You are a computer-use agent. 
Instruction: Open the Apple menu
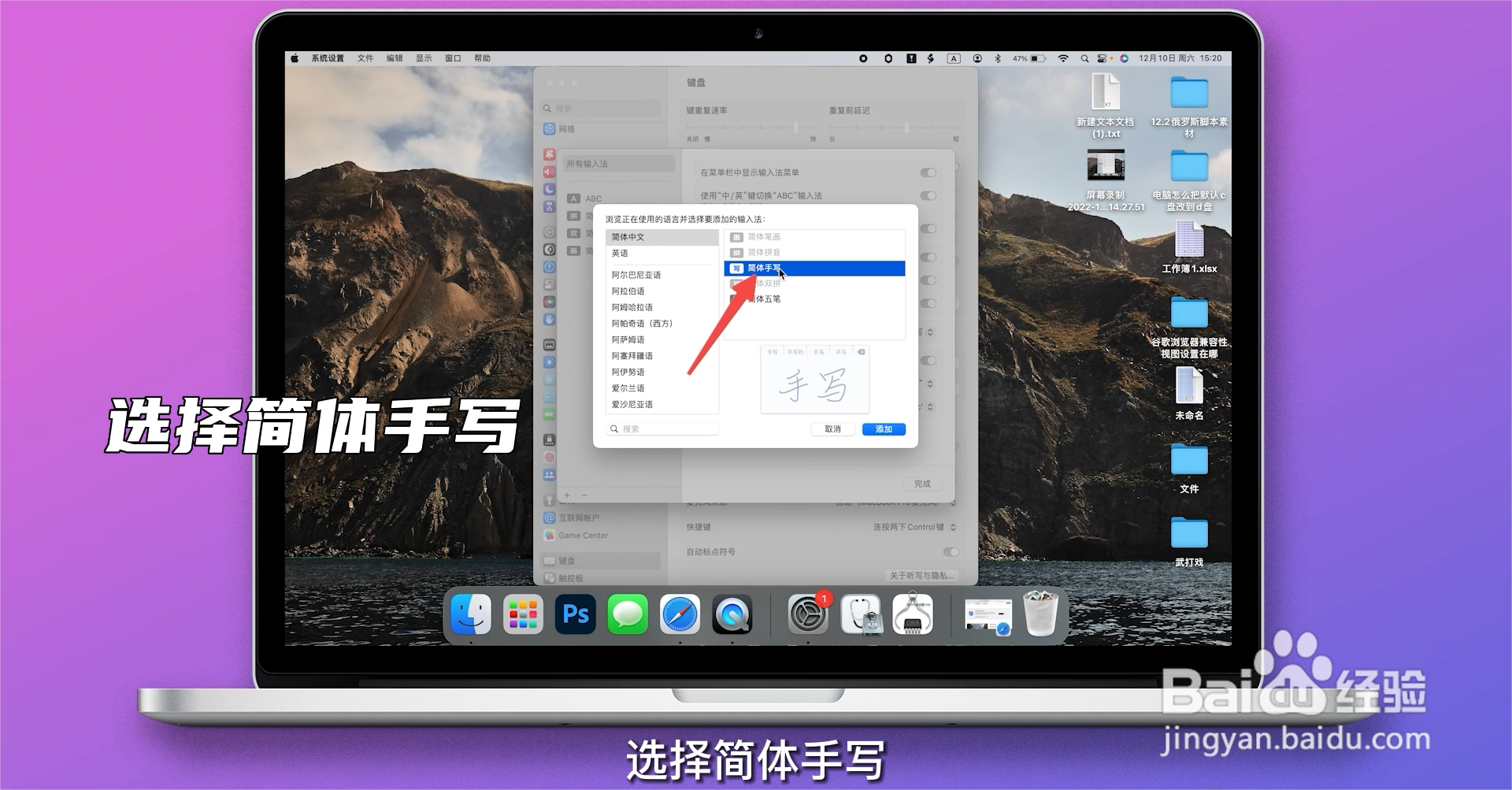295,58
